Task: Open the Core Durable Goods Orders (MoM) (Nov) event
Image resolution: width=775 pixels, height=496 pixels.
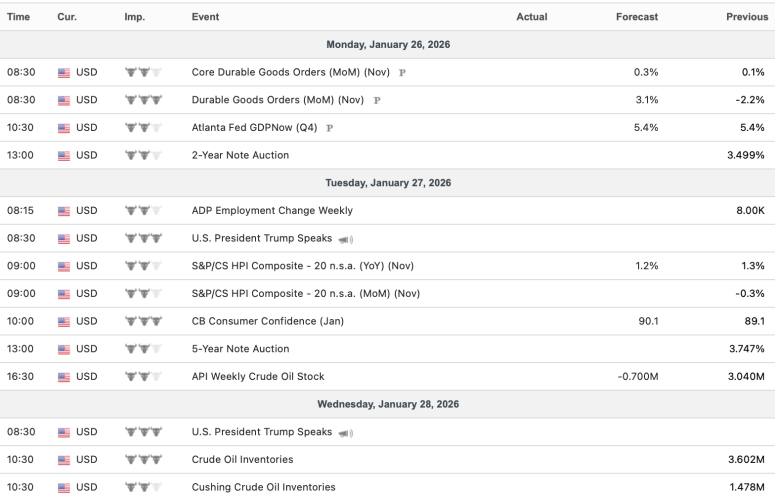Action: [291, 72]
